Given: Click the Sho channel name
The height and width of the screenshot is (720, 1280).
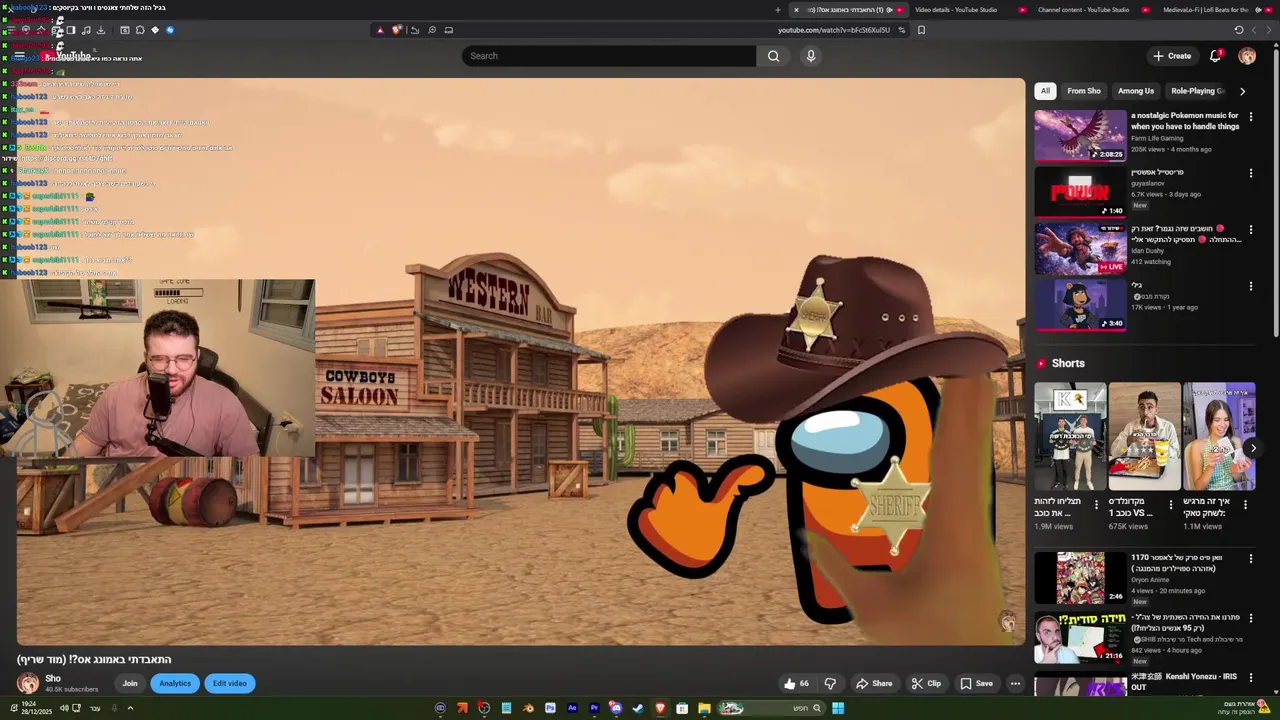Looking at the screenshot, I should (x=53, y=679).
